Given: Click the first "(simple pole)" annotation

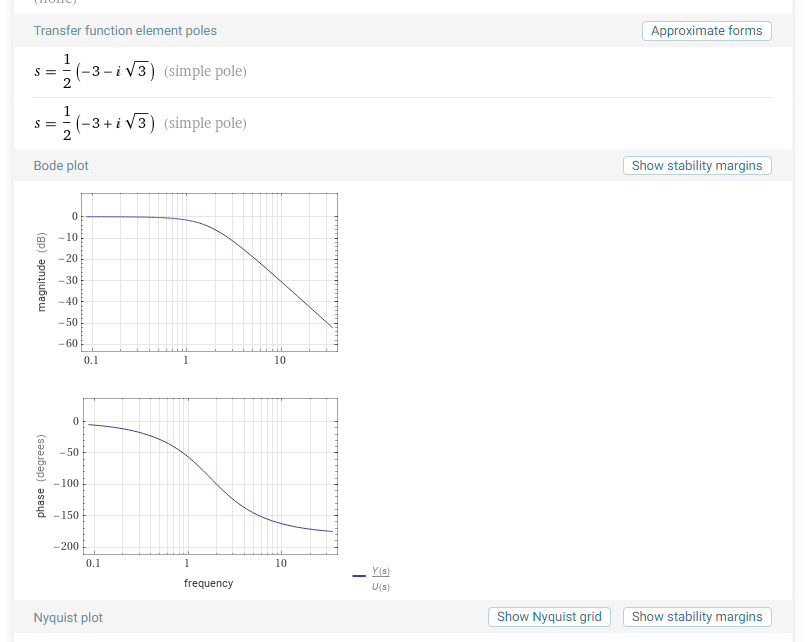Looking at the screenshot, I should tap(205, 72).
